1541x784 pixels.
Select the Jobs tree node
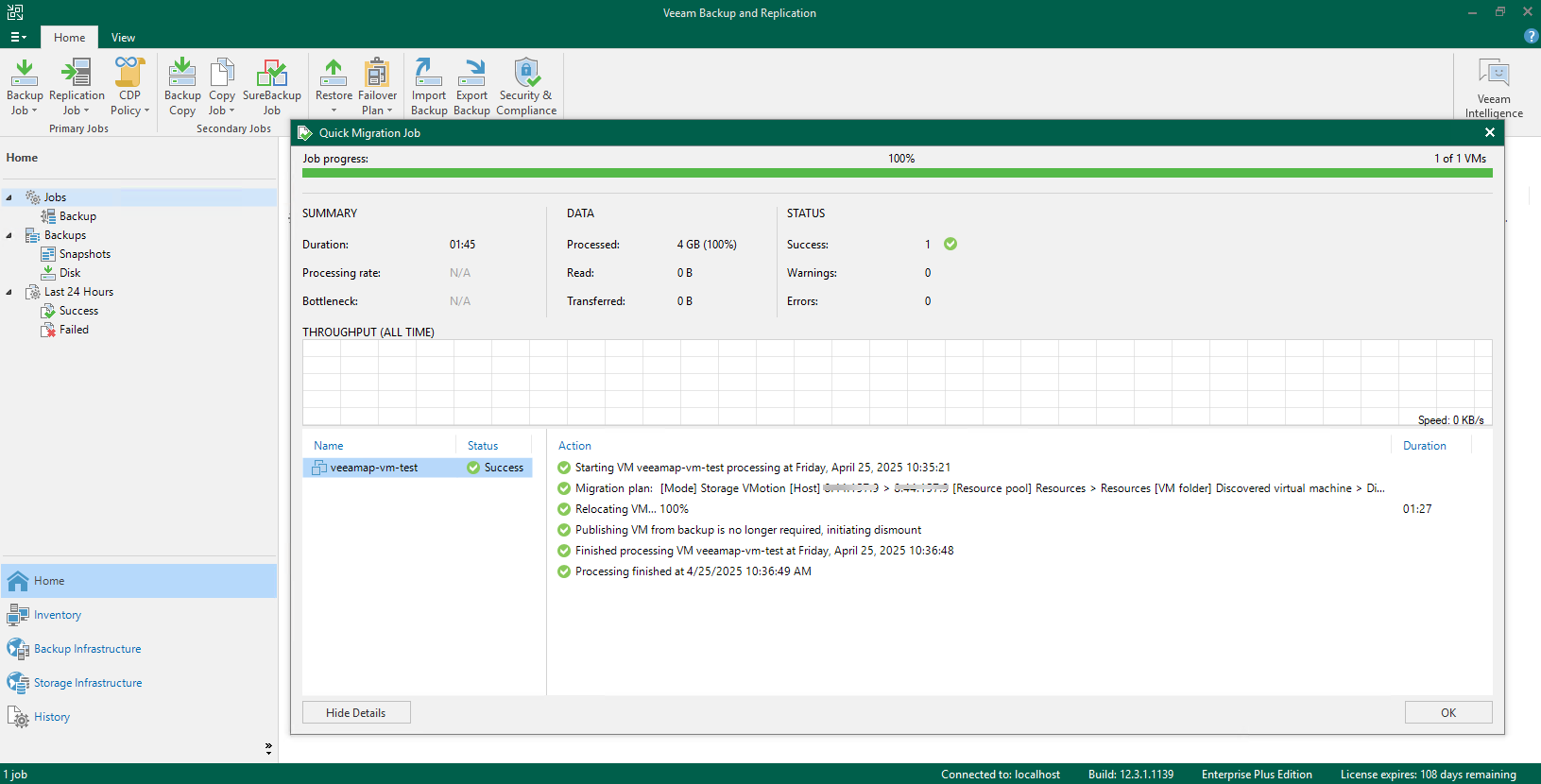(x=55, y=197)
